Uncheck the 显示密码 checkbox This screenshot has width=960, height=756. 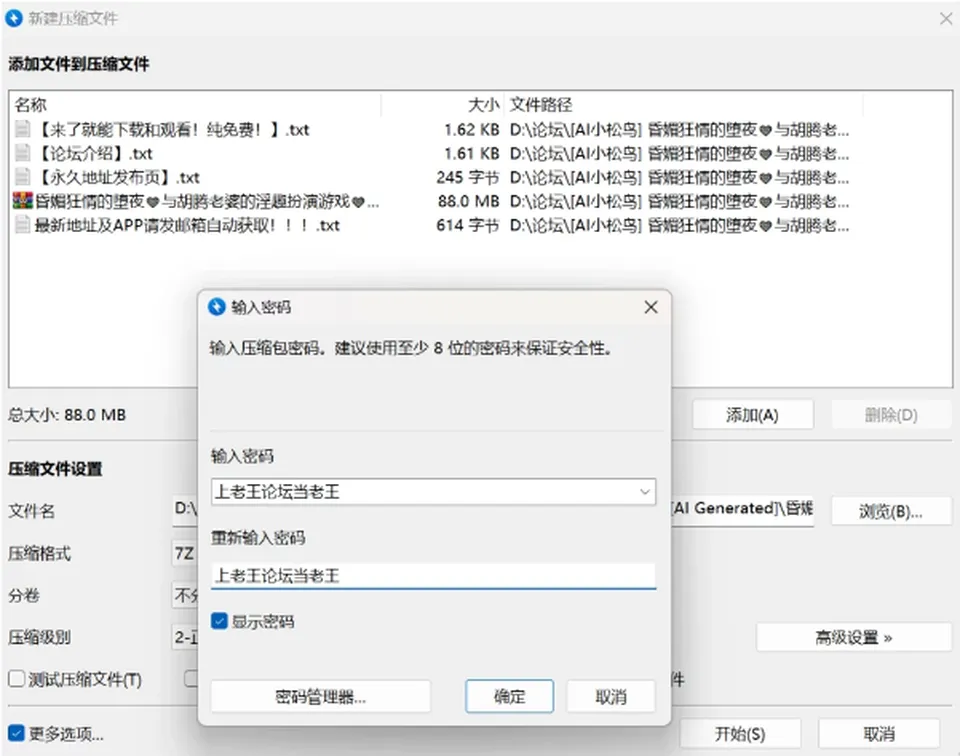tap(219, 621)
